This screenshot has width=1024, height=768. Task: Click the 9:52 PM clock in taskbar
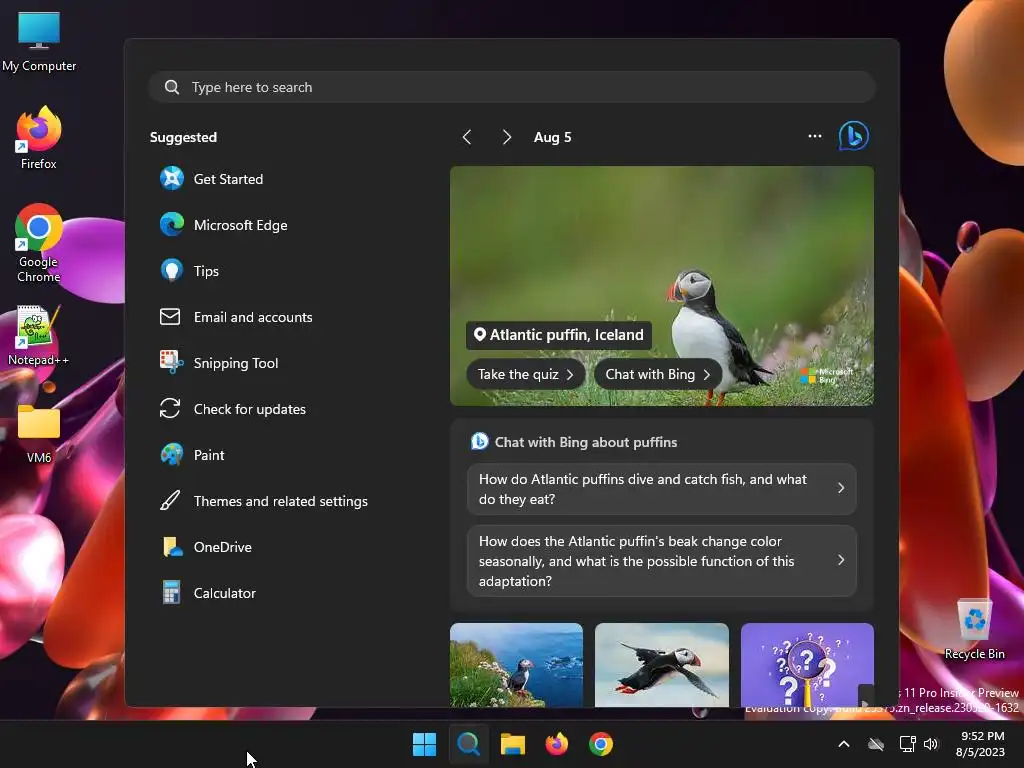point(982,736)
